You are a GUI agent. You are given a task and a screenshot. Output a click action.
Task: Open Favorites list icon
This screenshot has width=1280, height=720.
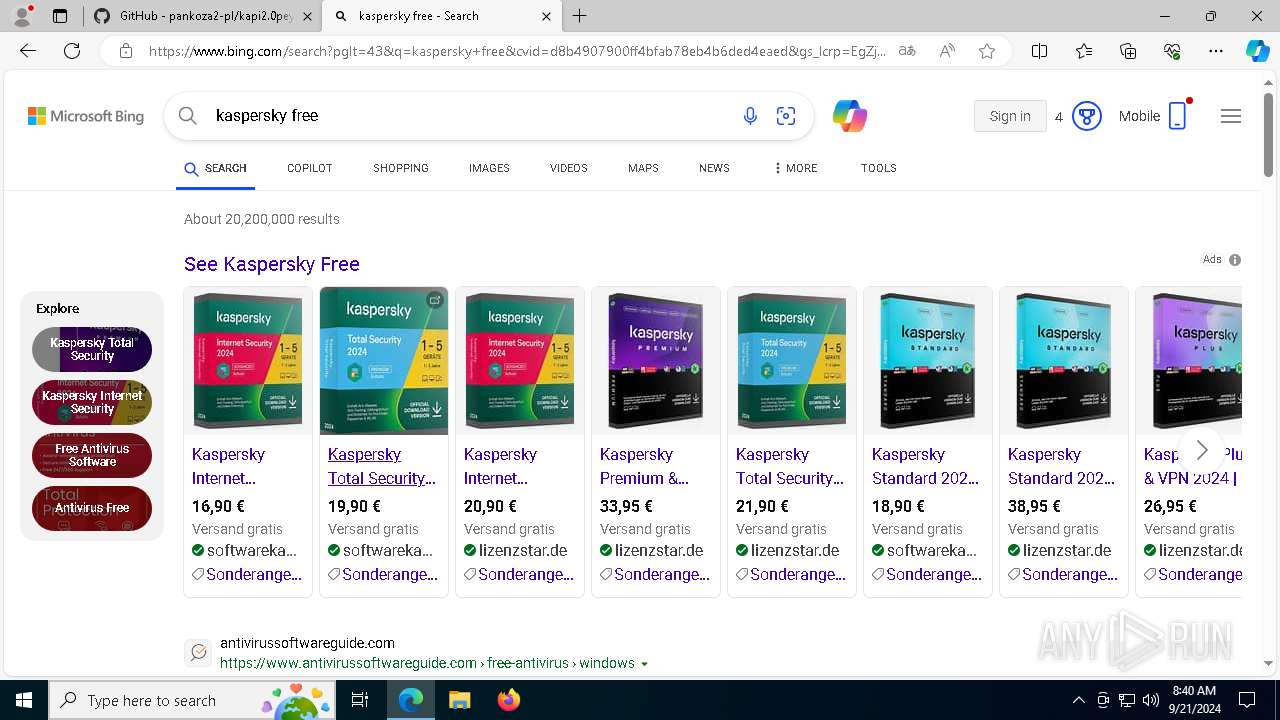[1084, 51]
